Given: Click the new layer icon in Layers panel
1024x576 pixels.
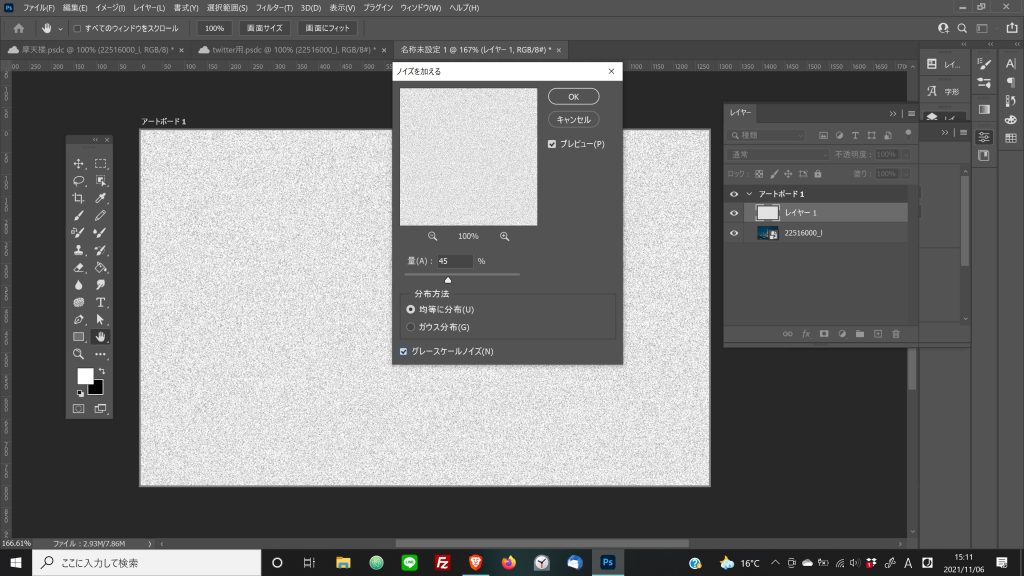Looking at the screenshot, I should 878,333.
